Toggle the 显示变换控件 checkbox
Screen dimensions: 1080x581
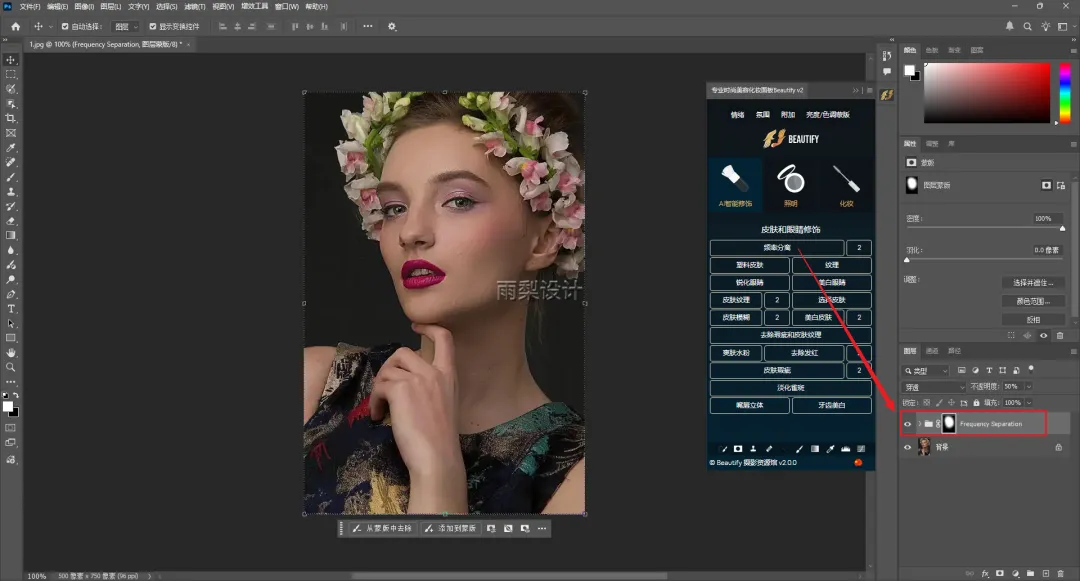[x=153, y=26]
